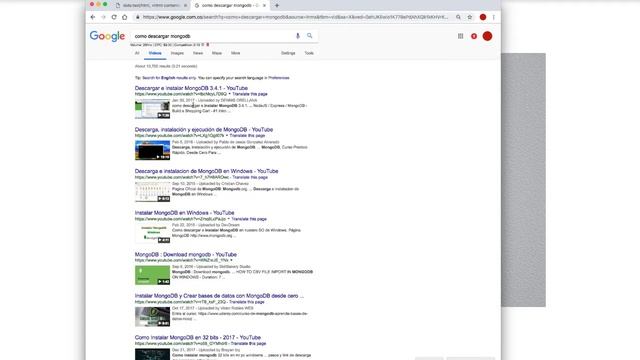Screen dimensions: 640x360
Task: Play thumbnail of 'Descarga e instalacion de MongoDB en Windows'
Action: (x=152, y=192)
